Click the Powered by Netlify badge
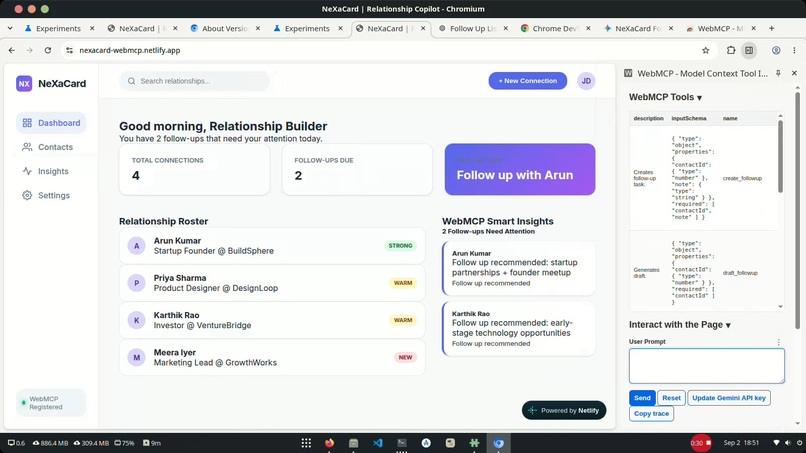806x453 pixels. [x=564, y=410]
